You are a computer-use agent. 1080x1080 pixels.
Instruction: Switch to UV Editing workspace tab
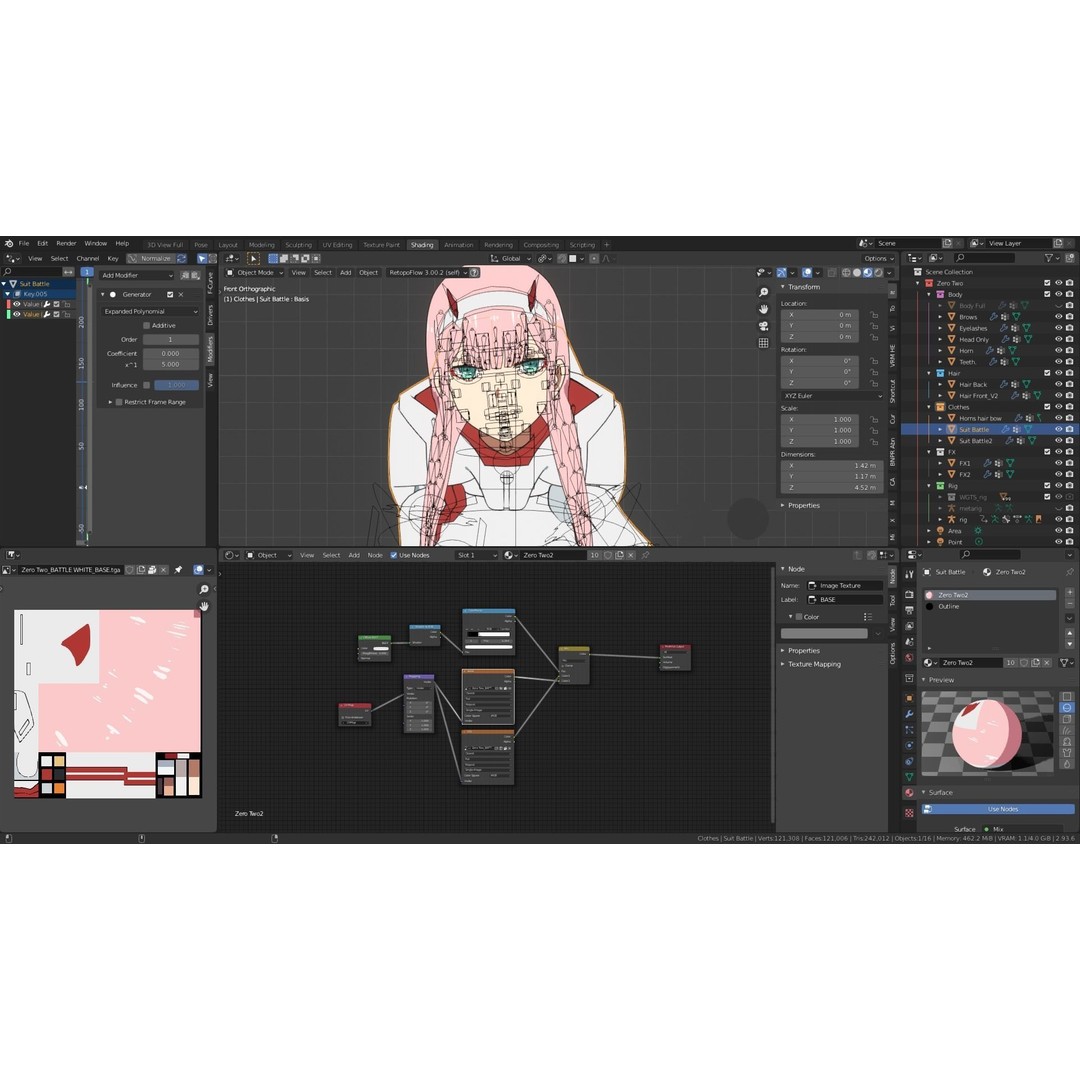point(337,245)
